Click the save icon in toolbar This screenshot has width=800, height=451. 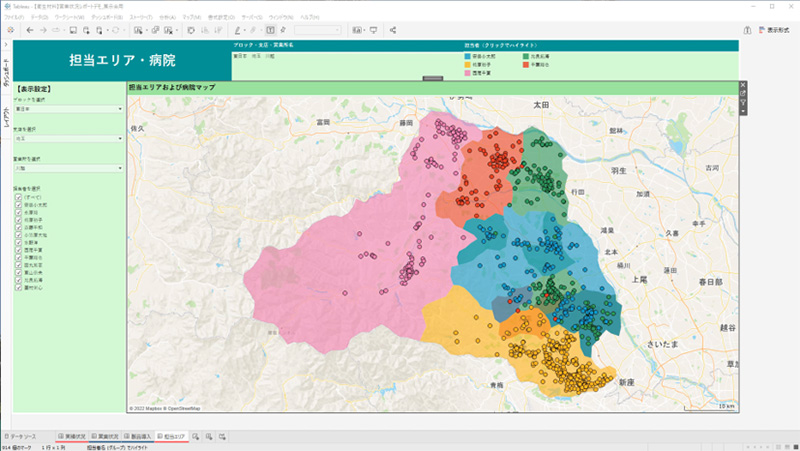[74, 31]
